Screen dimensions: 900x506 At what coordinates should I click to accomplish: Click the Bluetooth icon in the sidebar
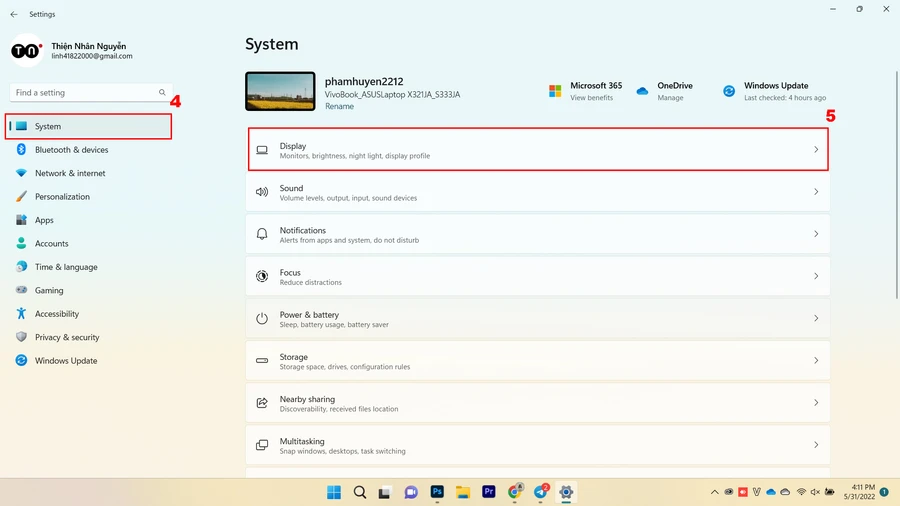tap(21, 149)
